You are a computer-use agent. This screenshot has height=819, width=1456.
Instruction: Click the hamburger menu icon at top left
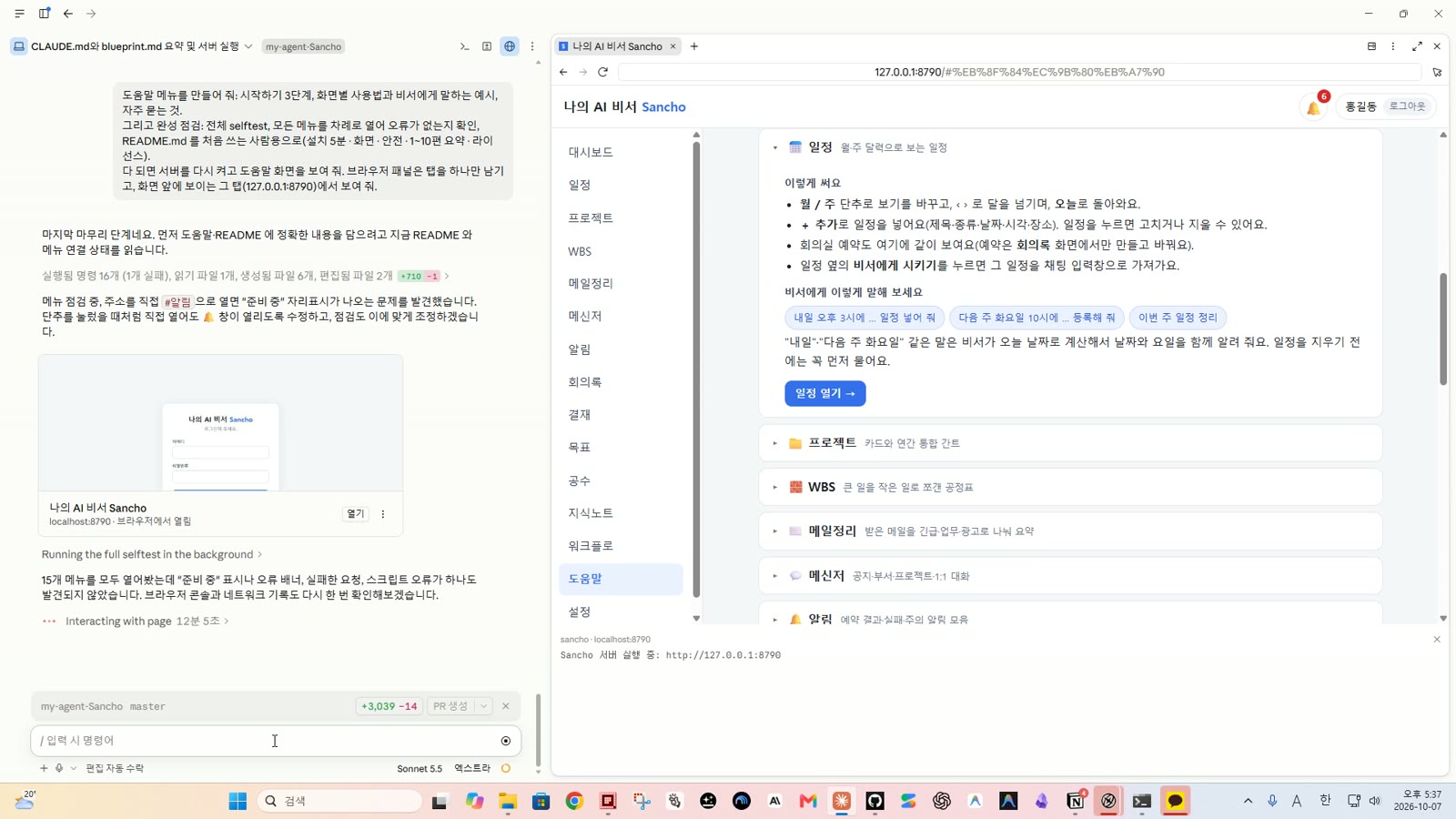click(x=19, y=14)
